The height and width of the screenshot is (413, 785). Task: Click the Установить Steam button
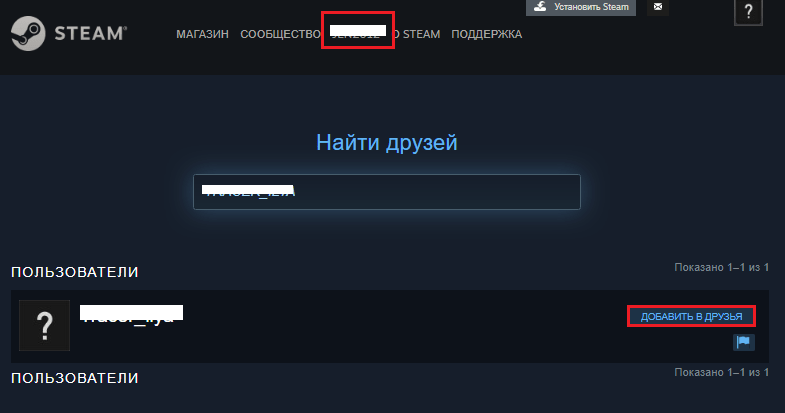(581, 7)
